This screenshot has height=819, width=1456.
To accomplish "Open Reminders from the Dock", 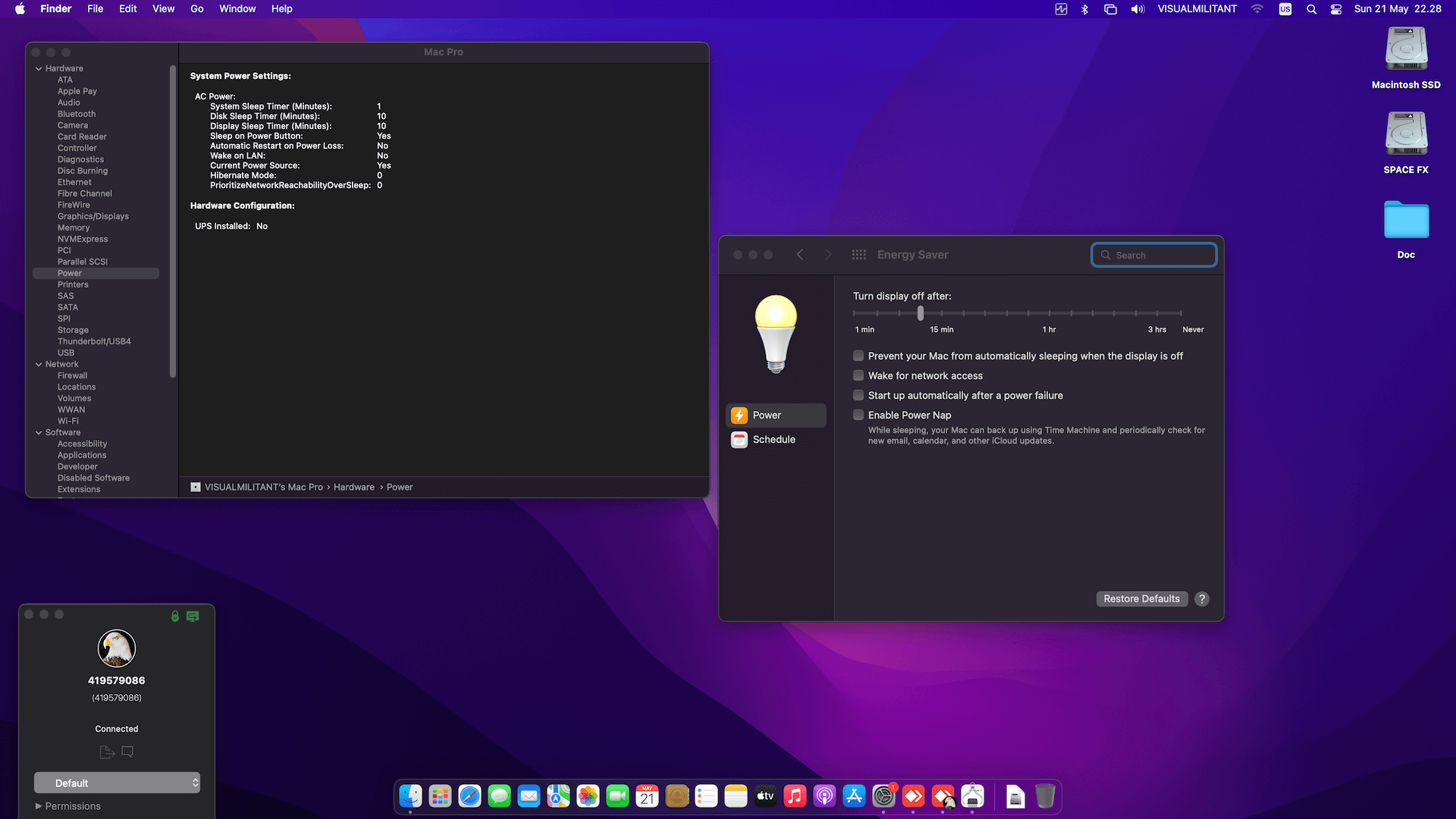I will coord(706,796).
